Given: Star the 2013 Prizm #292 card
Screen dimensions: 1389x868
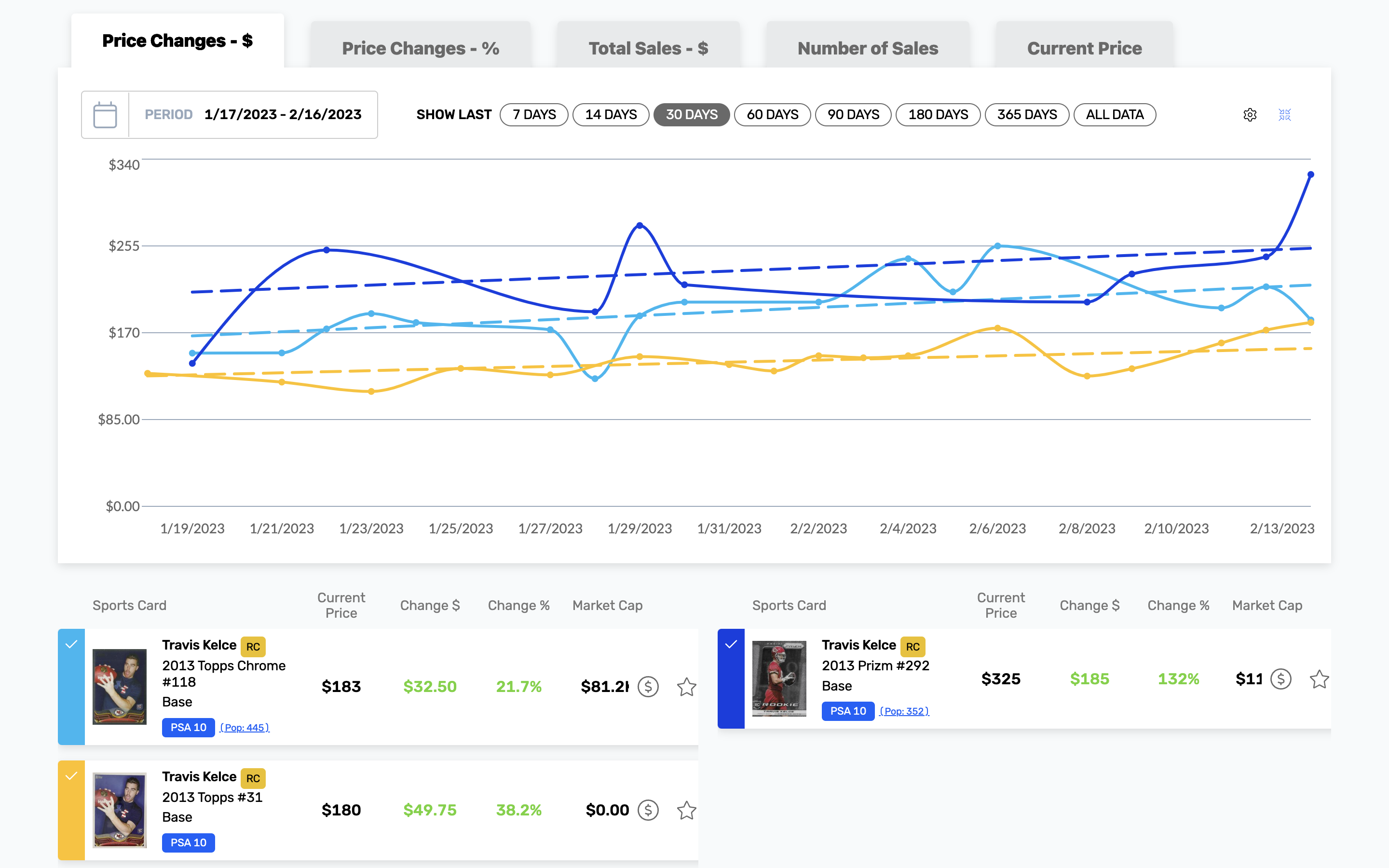Looking at the screenshot, I should (x=1319, y=679).
